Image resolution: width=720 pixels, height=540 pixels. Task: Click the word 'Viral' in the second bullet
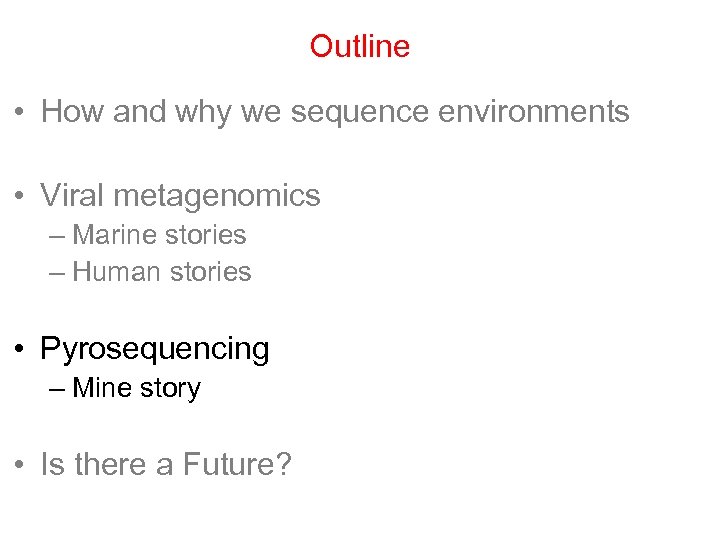point(71,195)
